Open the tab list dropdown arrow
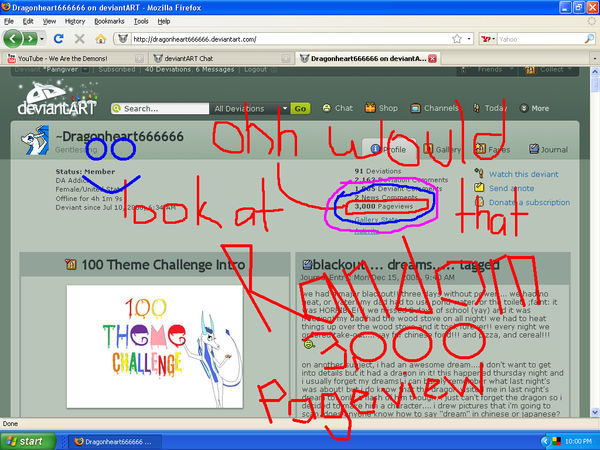600x450 pixels. pos(595,59)
